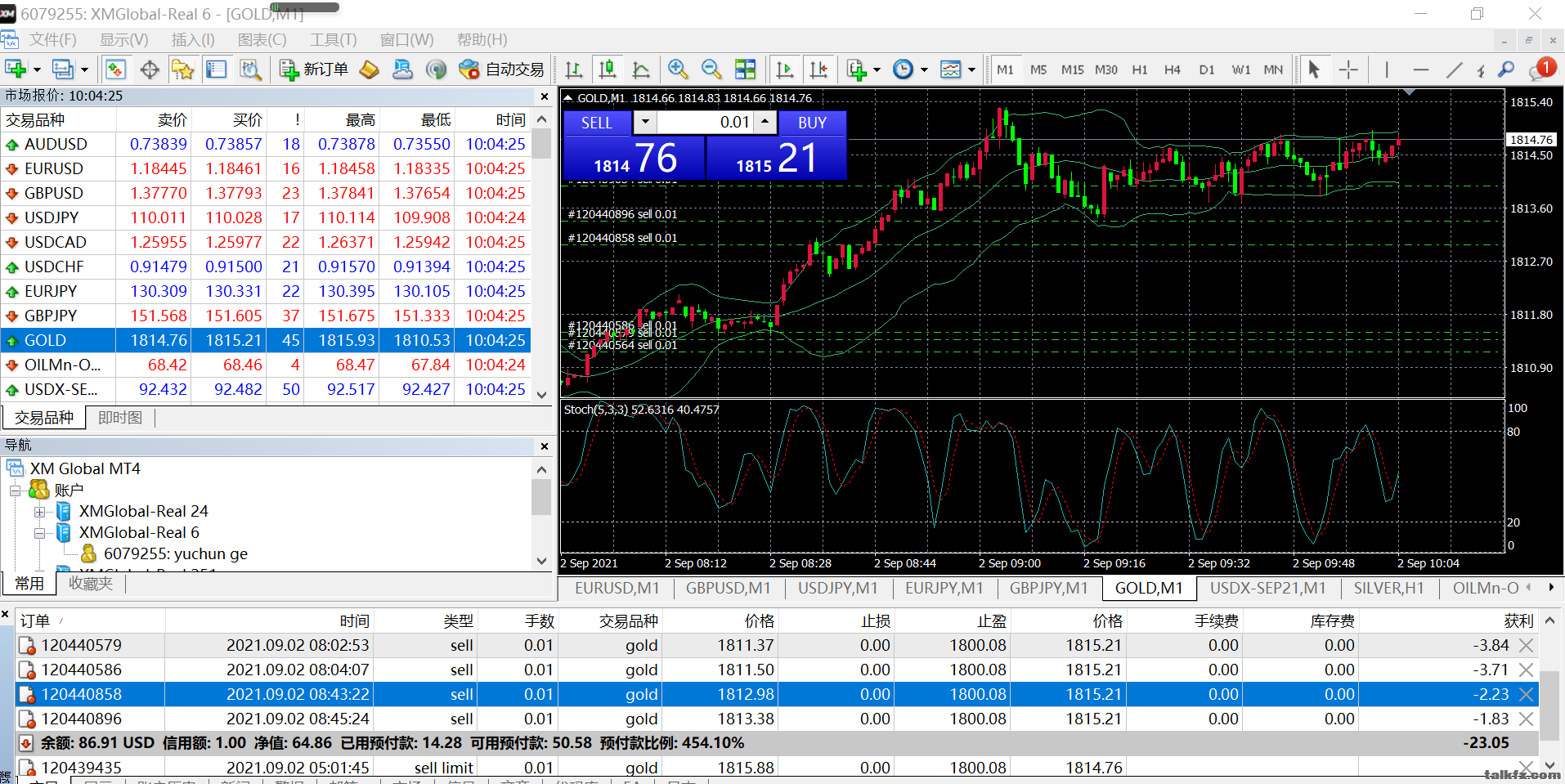Open the chart Templates icon
This screenshot has width=1565, height=784.
click(950, 69)
